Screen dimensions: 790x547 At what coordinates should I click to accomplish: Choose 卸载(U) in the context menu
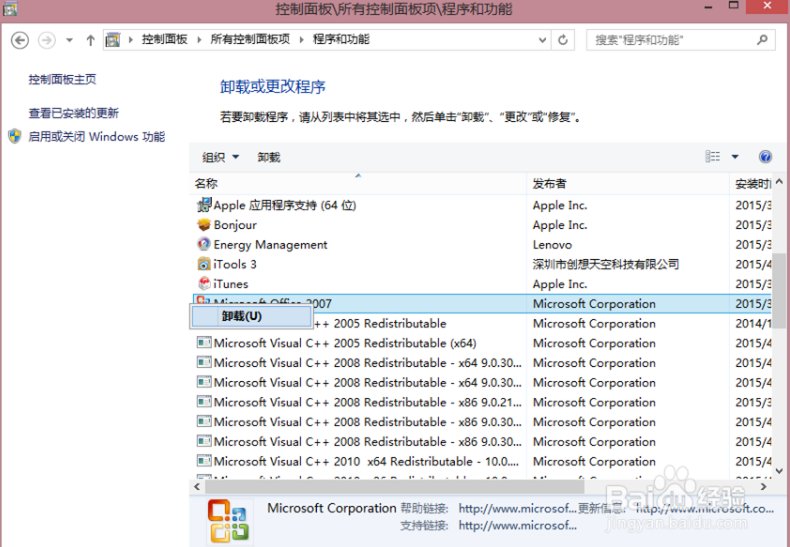(251, 316)
